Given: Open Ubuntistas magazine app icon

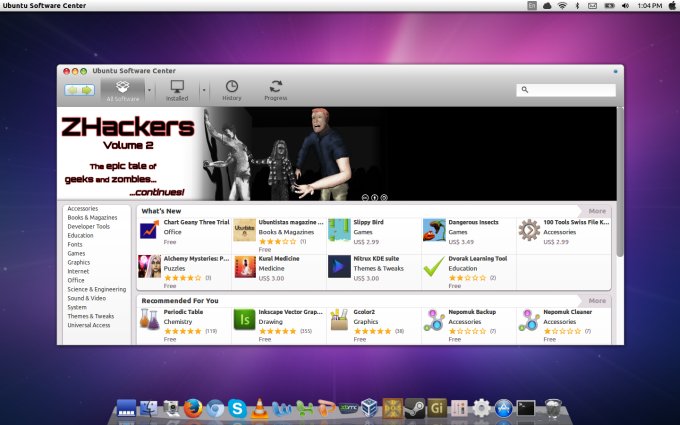Looking at the screenshot, I should pyautogui.click(x=244, y=230).
